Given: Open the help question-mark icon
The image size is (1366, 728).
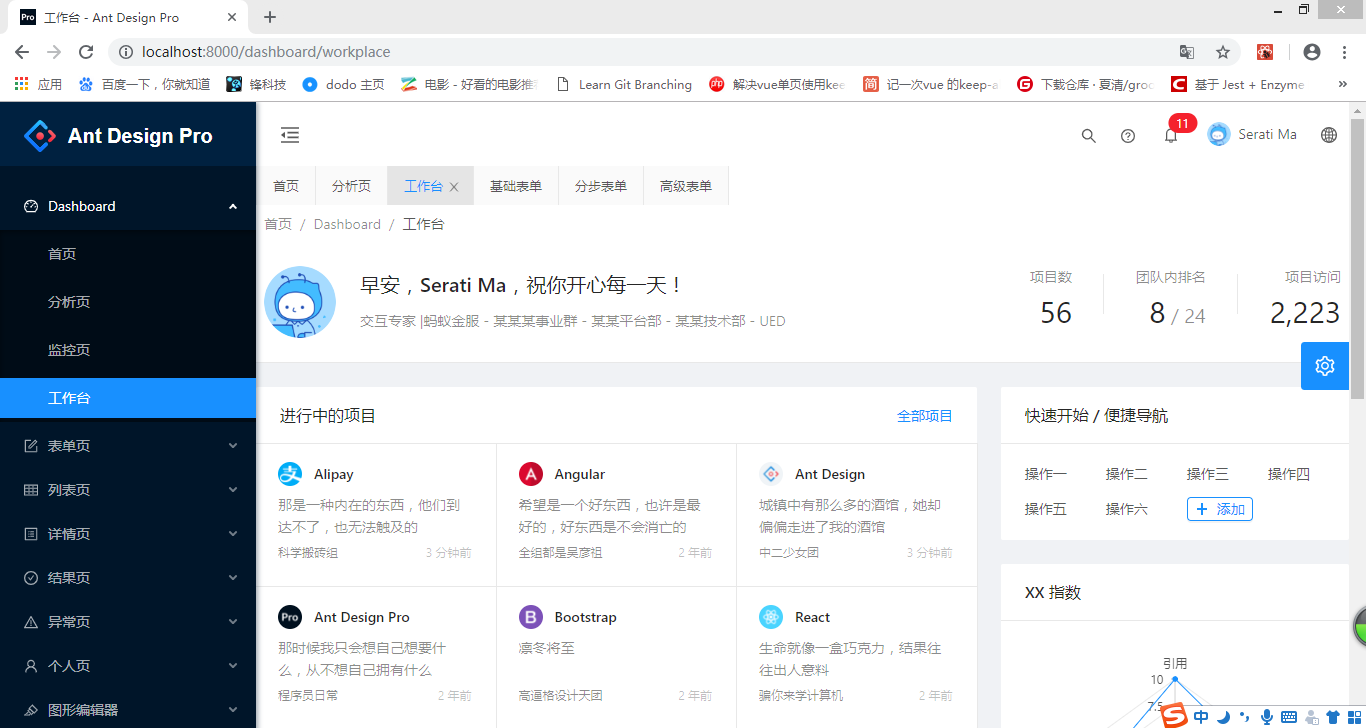Looking at the screenshot, I should click(x=1128, y=136).
